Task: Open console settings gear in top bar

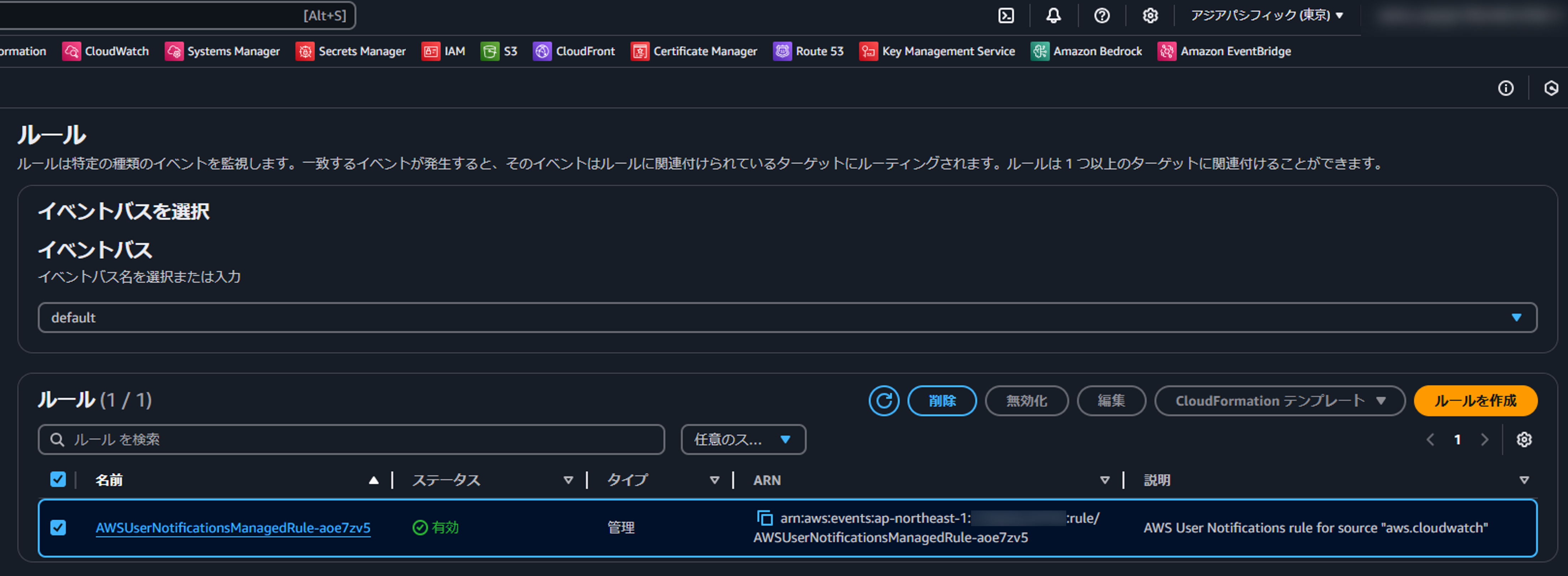Action: click(1150, 15)
